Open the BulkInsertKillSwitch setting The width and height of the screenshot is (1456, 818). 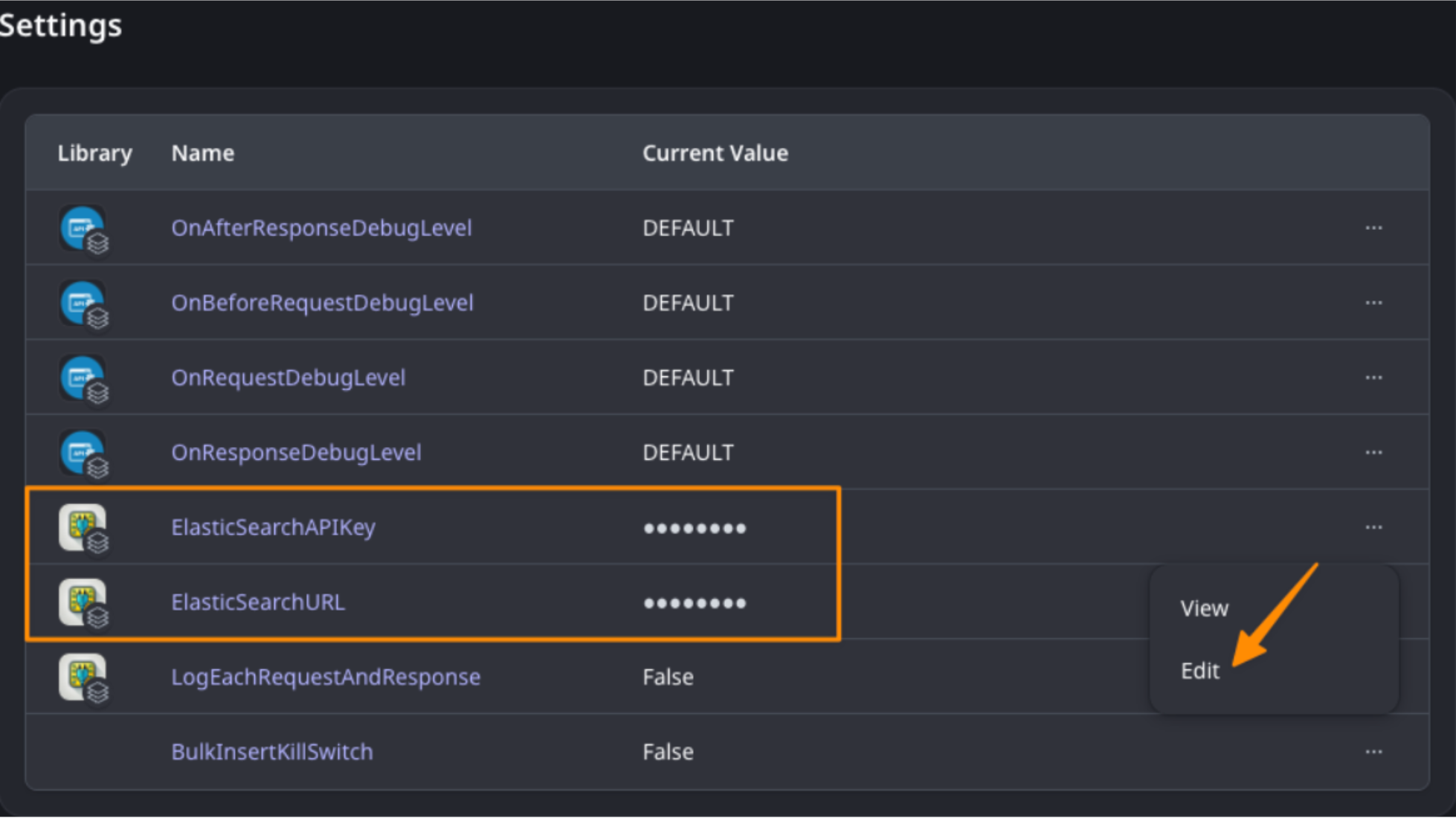pyautogui.click(x=272, y=752)
